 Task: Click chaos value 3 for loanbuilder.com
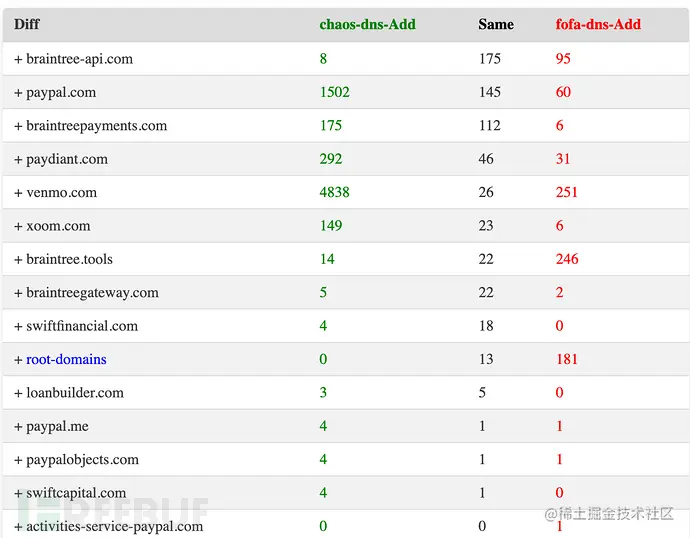[x=323, y=393]
